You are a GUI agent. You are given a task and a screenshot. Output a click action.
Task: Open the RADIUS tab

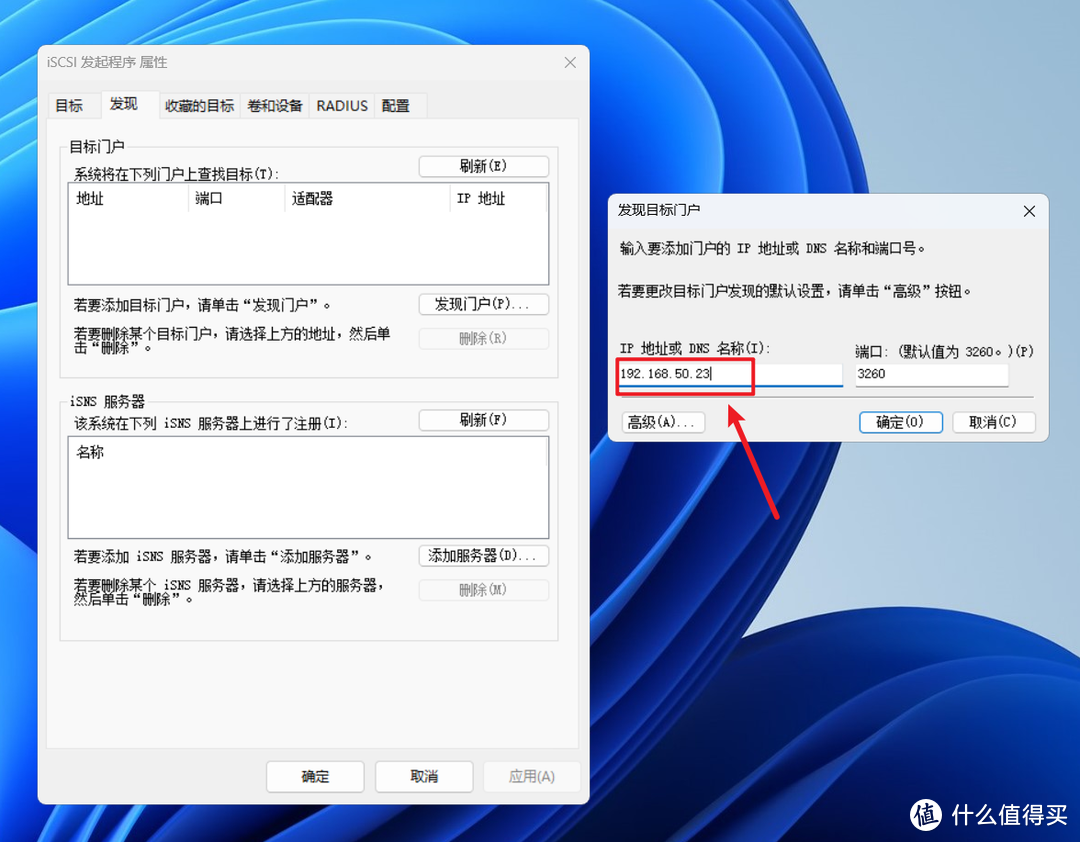[341, 105]
